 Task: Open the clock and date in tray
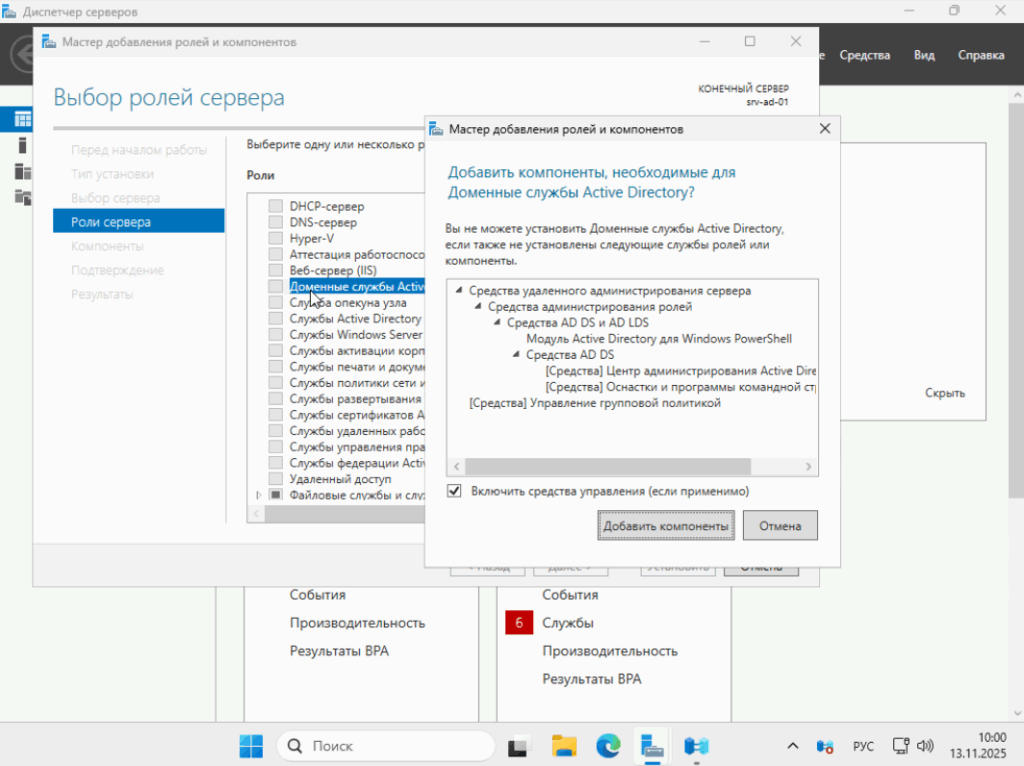point(978,746)
